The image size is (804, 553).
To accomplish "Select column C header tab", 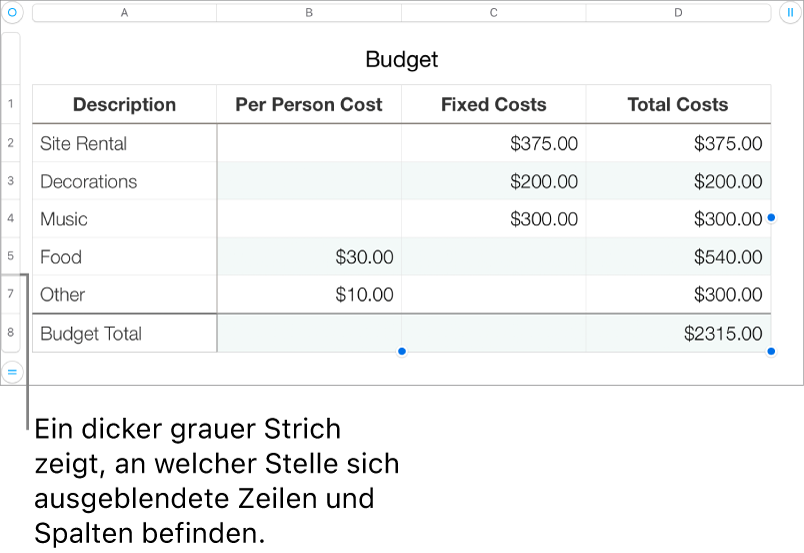I will 493,13.
